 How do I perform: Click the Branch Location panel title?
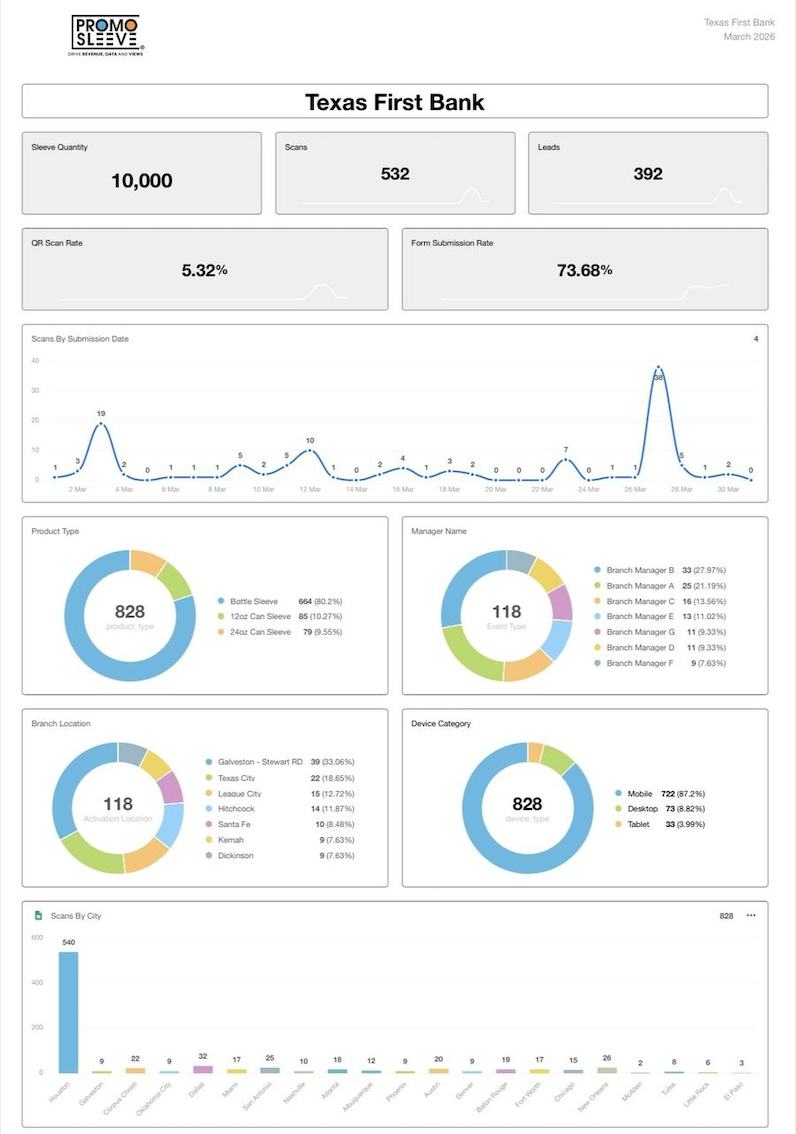(61, 723)
